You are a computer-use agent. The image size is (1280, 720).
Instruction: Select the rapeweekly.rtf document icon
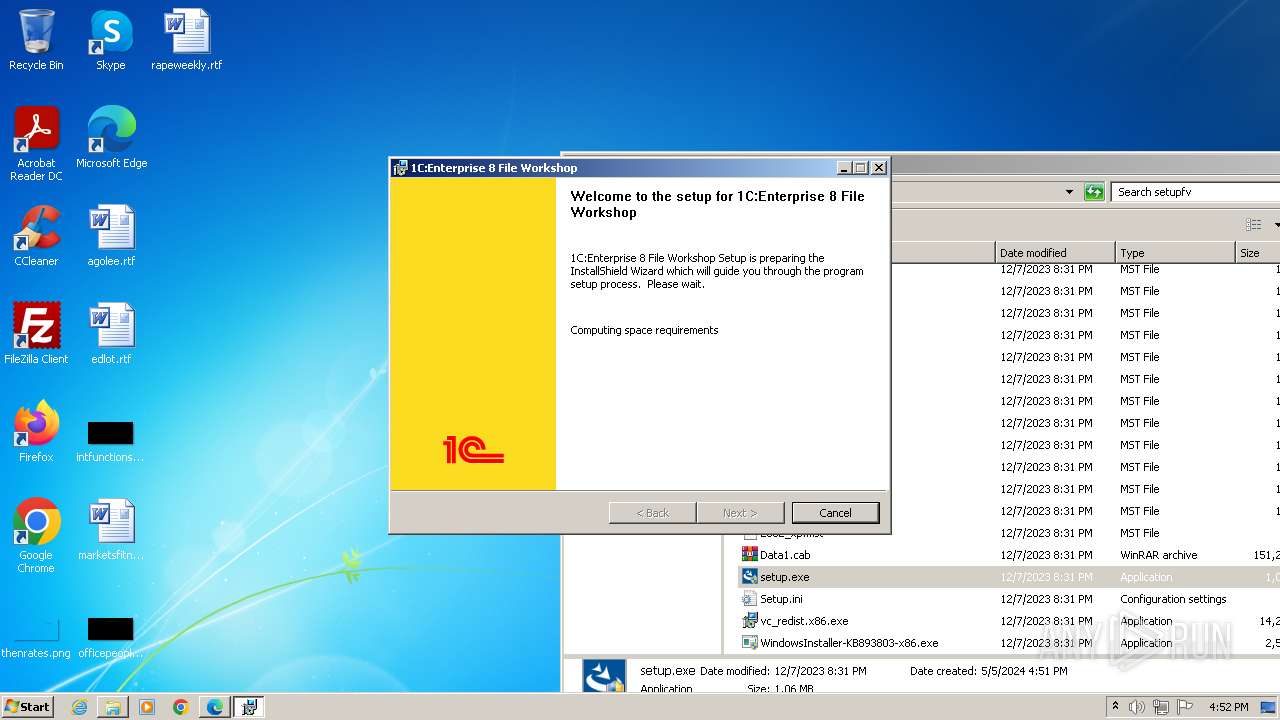click(x=187, y=41)
